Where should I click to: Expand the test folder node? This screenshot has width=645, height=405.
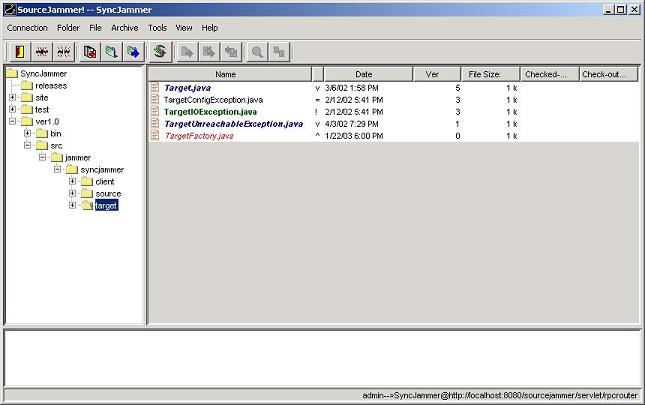(12, 109)
